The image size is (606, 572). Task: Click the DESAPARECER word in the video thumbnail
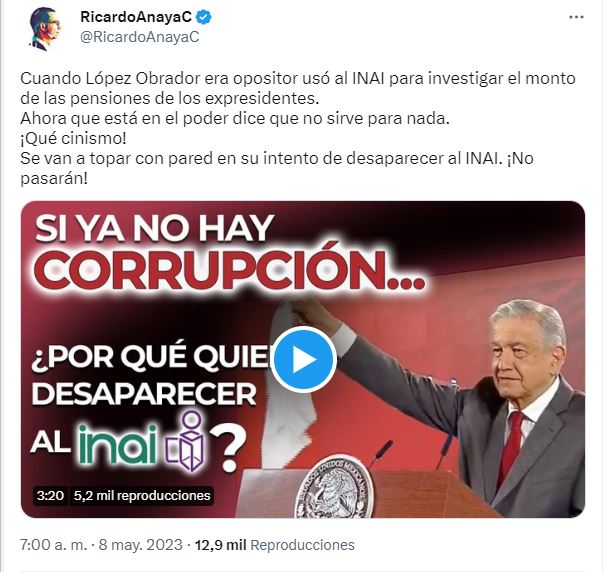144,394
